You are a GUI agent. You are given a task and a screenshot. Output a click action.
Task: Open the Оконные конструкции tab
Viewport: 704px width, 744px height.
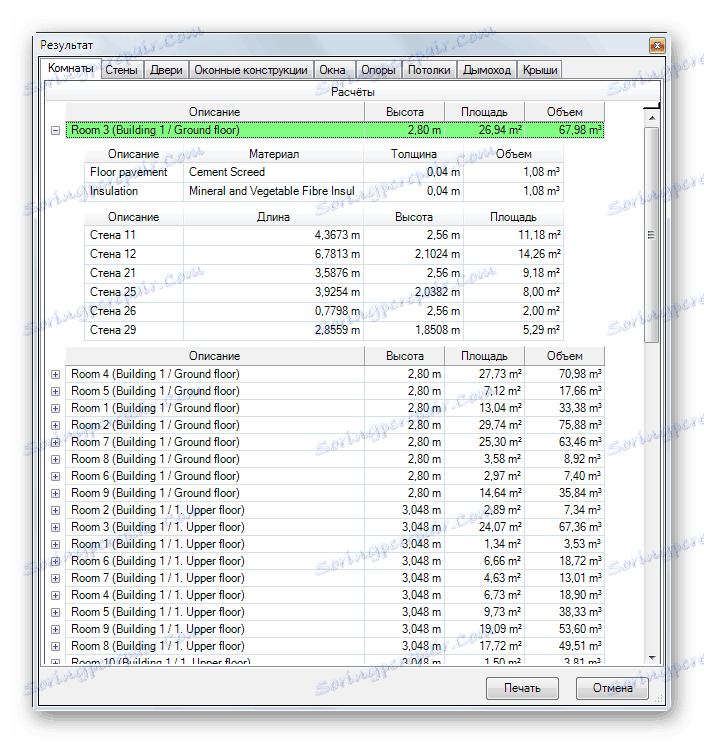251,70
